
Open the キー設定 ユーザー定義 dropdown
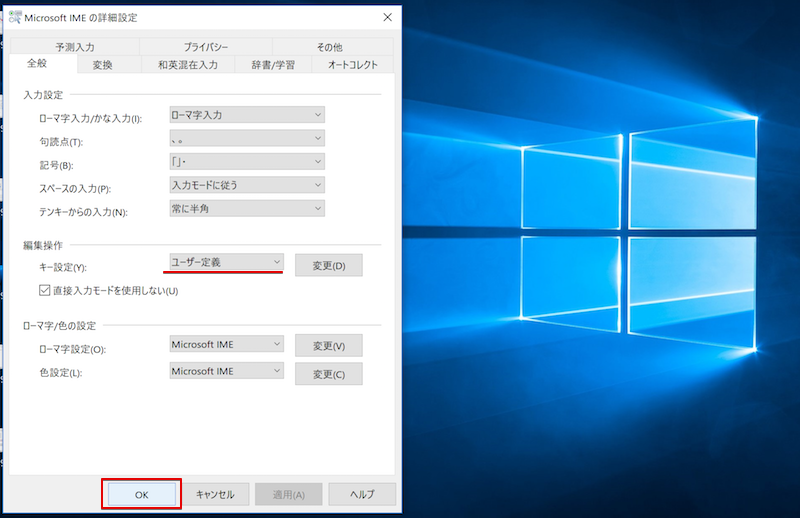tap(226, 262)
